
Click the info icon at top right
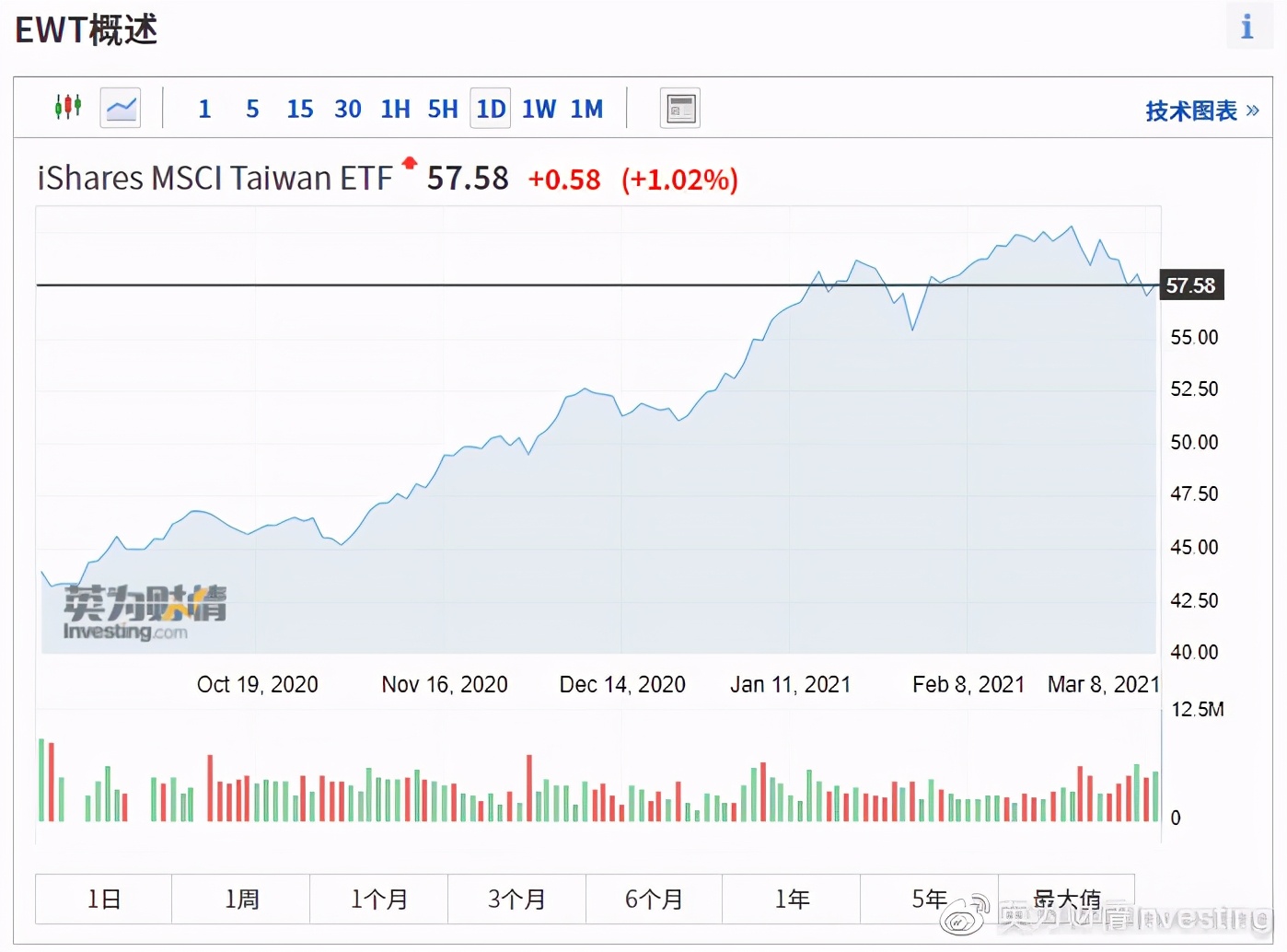click(x=1247, y=27)
